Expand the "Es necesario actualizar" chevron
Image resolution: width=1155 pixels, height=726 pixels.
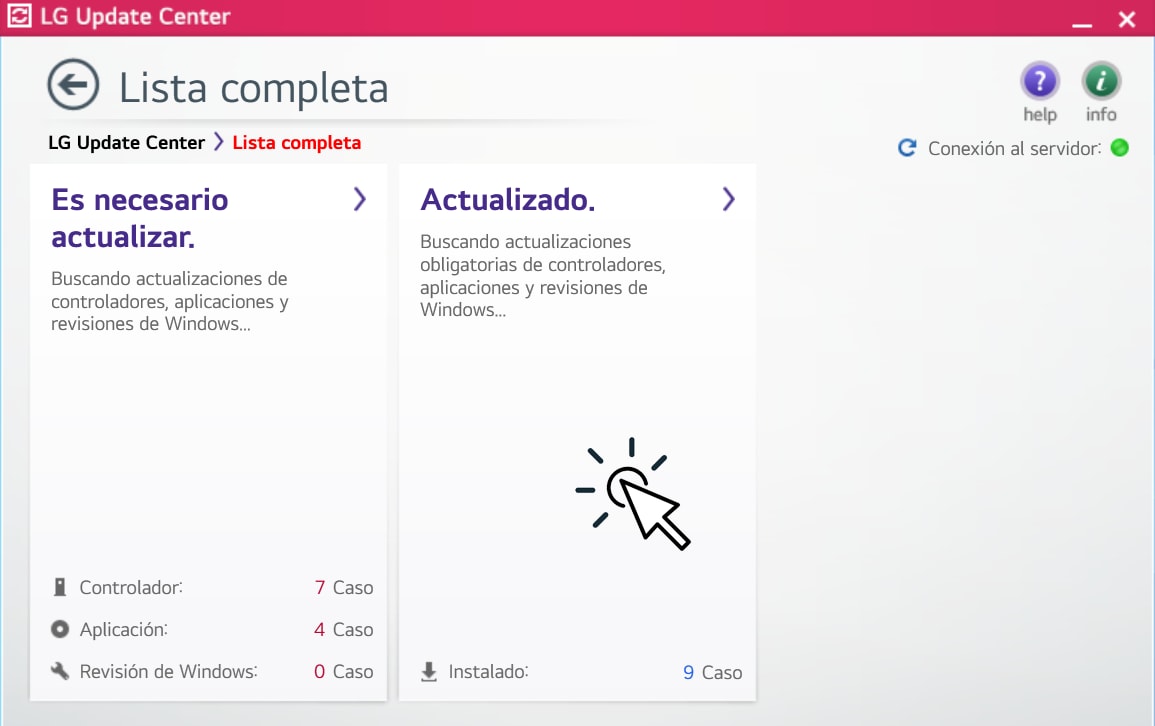359,199
